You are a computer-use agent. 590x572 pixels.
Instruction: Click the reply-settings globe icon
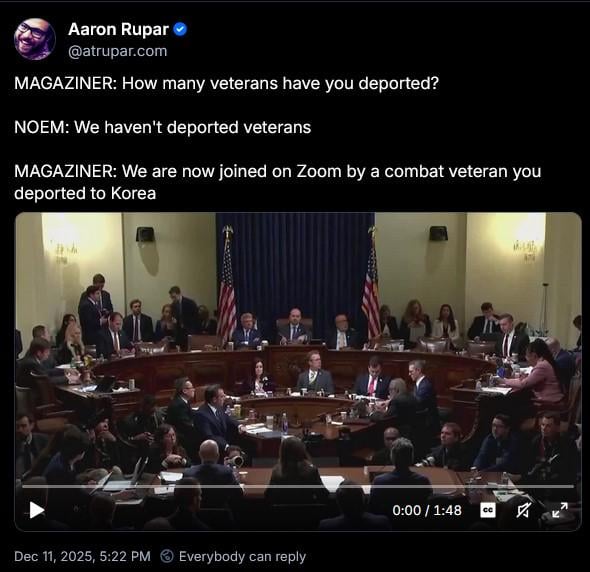tap(167, 556)
